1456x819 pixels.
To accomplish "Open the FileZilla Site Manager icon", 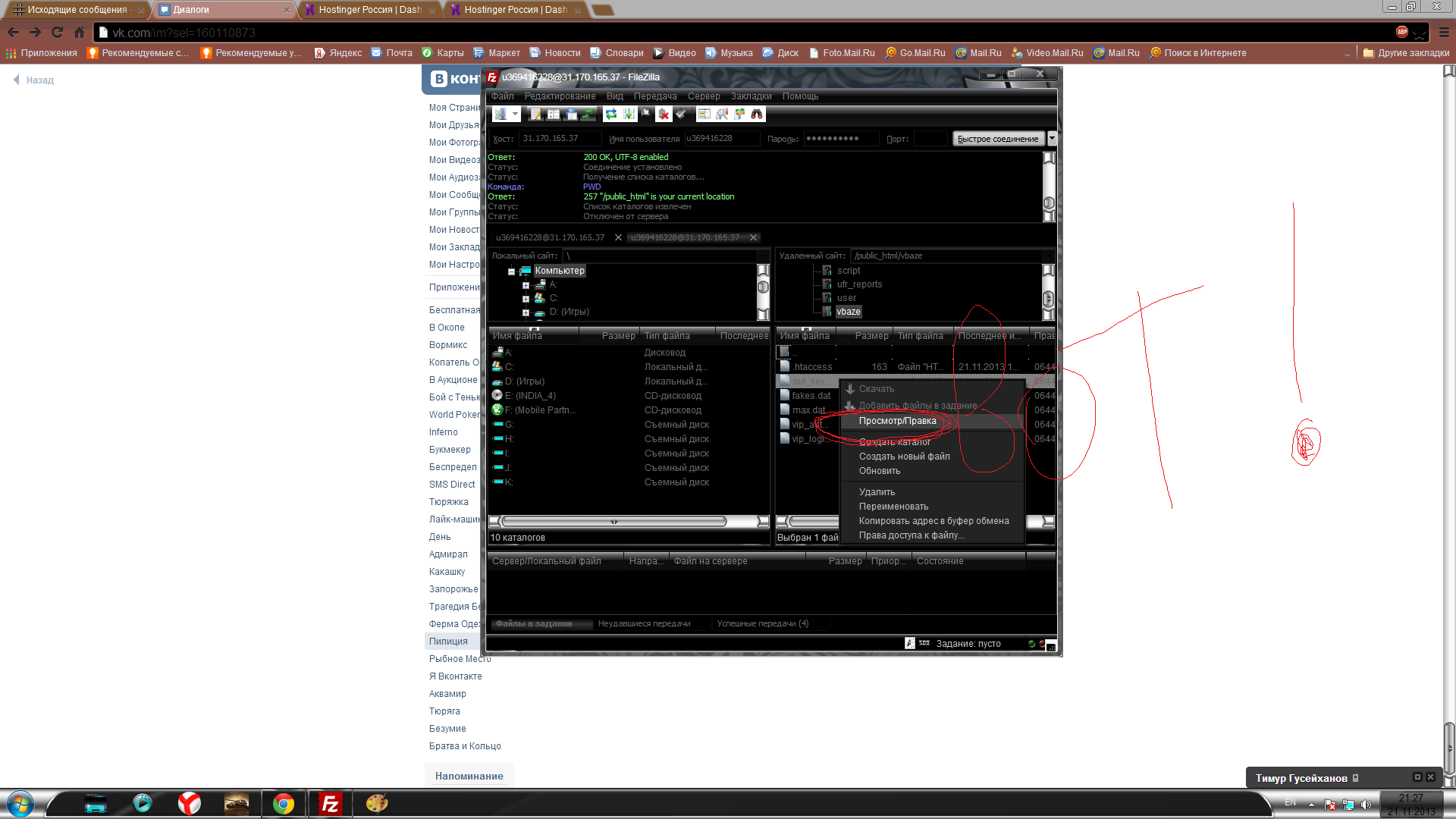I will click(500, 115).
